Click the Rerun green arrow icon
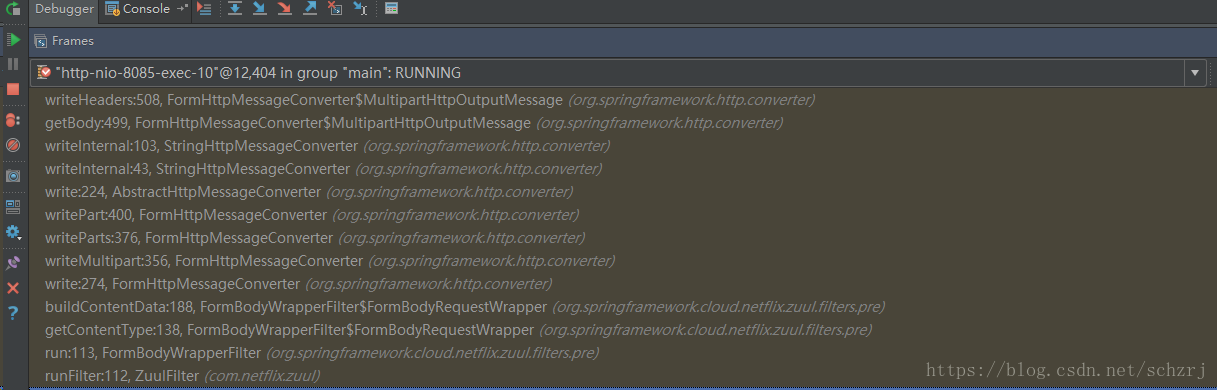The width and height of the screenshot is (1217, 390). [13, 8]
